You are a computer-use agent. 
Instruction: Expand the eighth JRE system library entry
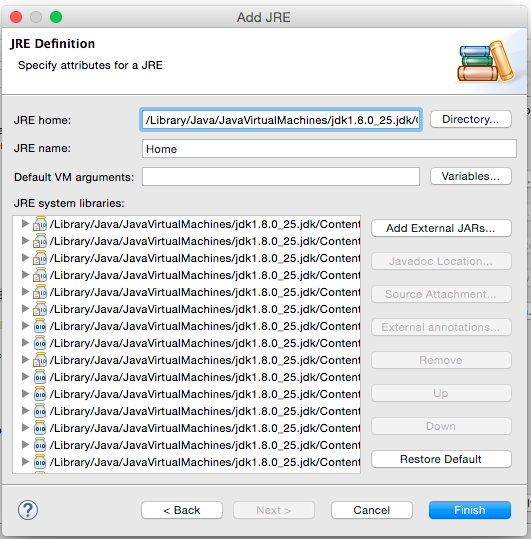[x=25, y=342]
